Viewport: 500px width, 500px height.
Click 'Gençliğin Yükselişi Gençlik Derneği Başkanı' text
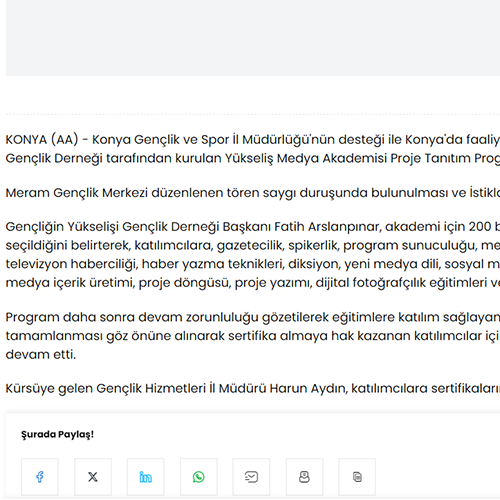tap(138, 227)
